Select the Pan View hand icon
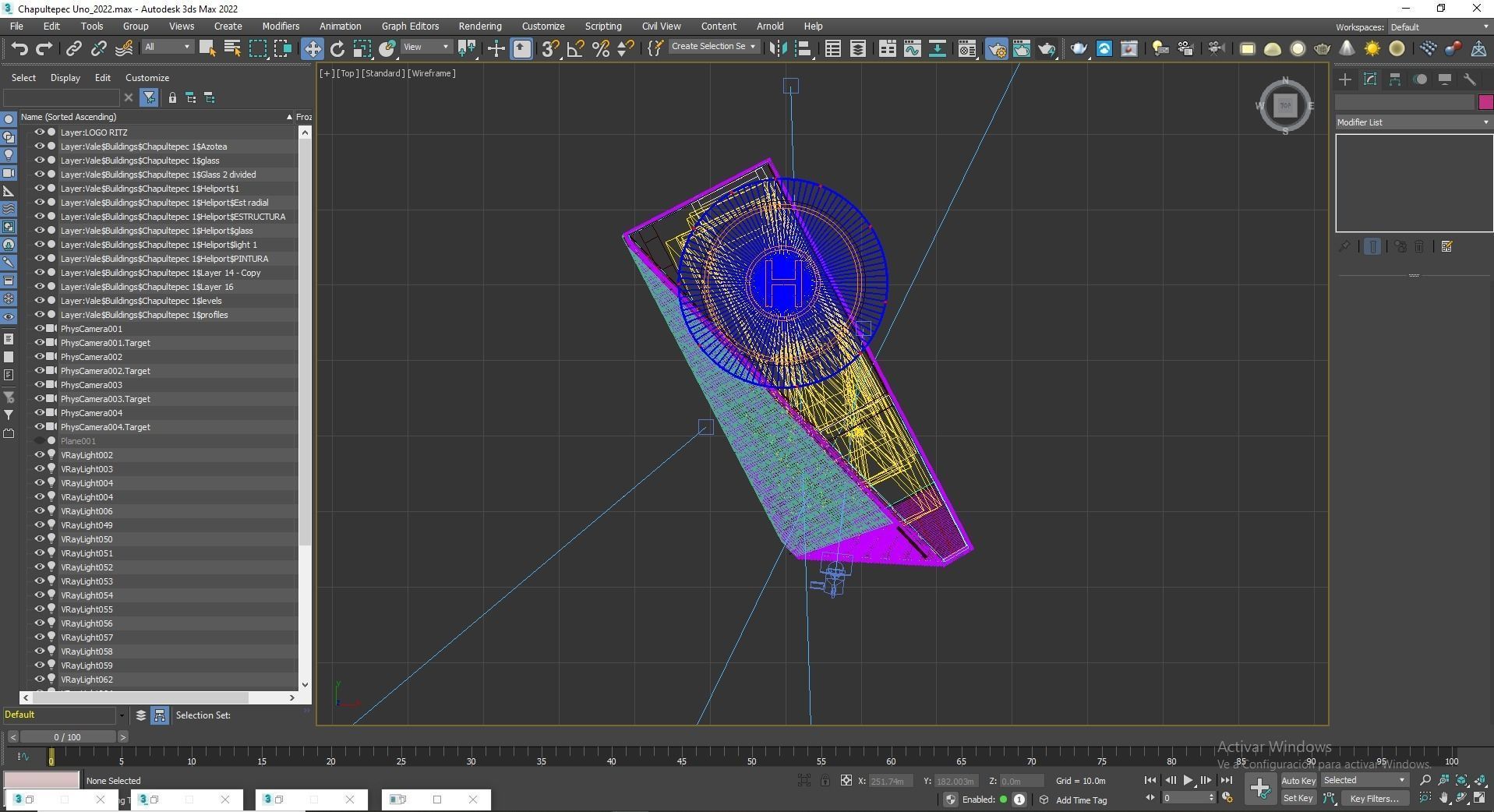This screenshot has height=812, width=1494. [1443, 798]
